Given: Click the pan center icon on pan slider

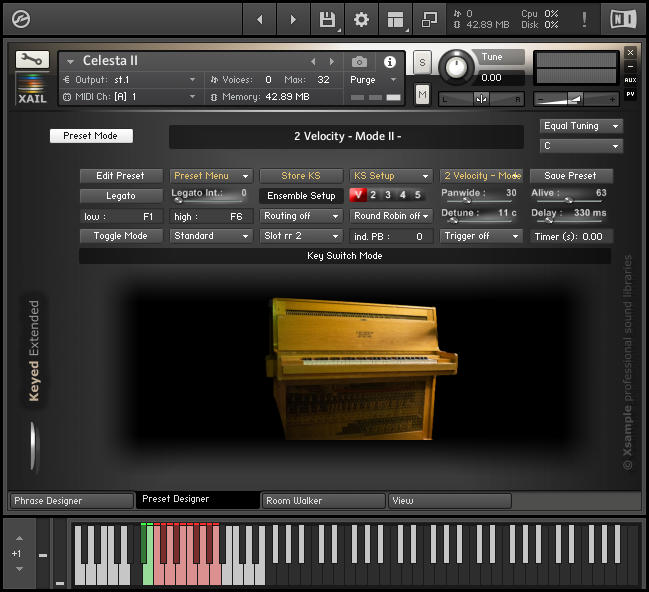Looking at the screenshot, I should click(x=481, y=99).
